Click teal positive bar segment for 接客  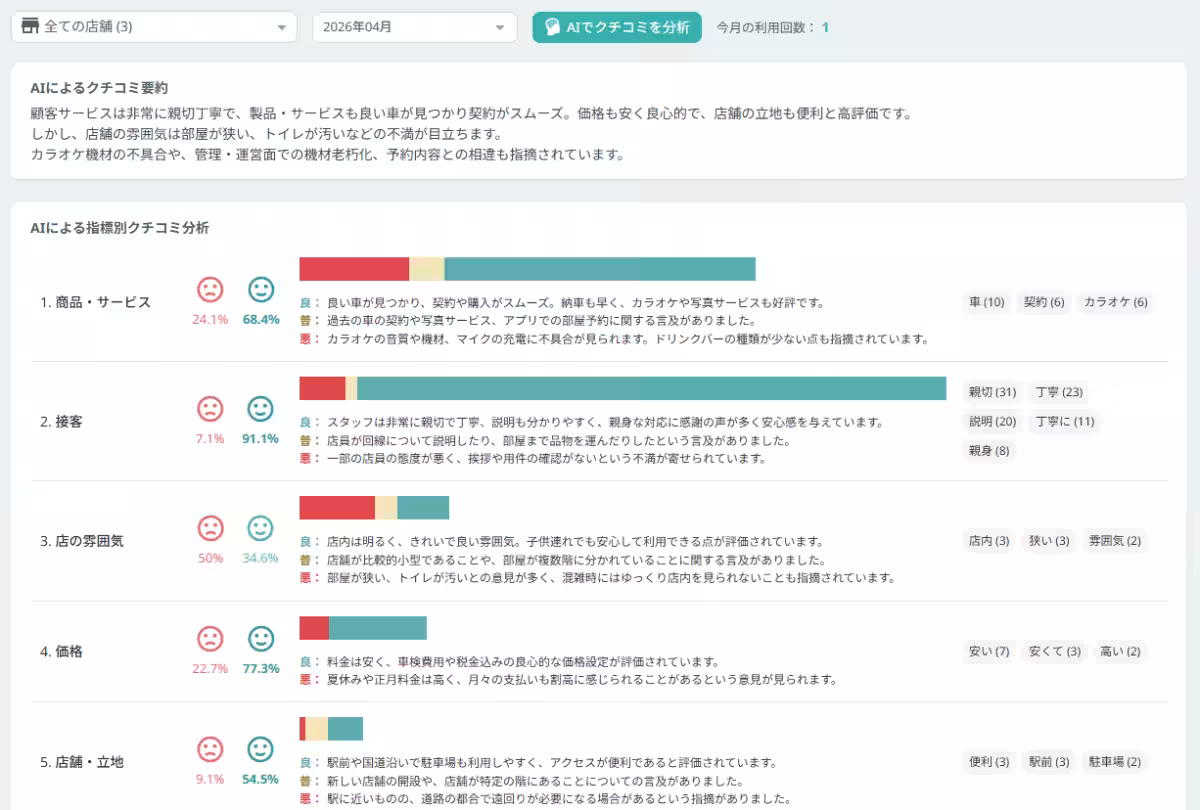click(x=652, y=388)
